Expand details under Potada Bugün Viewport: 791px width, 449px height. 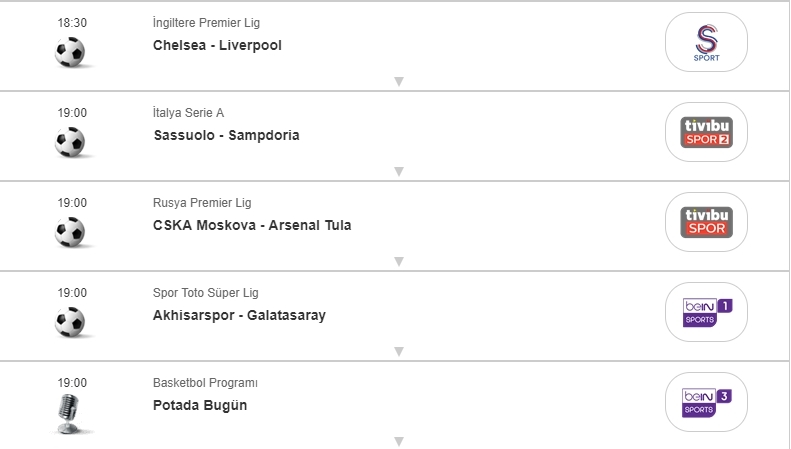[x=398, y=441]
